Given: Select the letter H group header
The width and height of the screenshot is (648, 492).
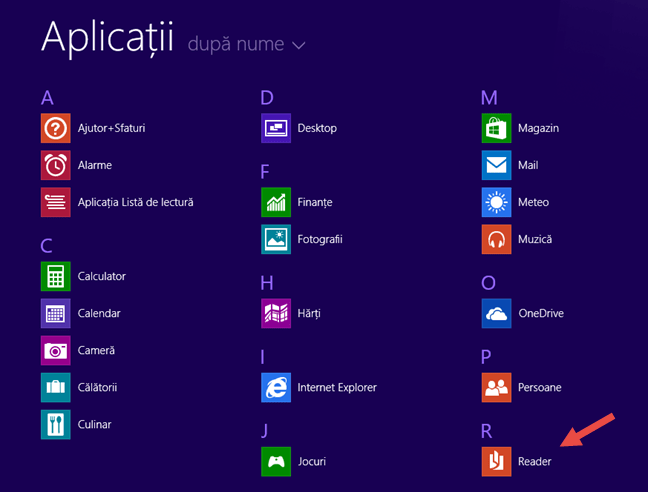Looking at the screenshot, I should click(x=267, y=283).
